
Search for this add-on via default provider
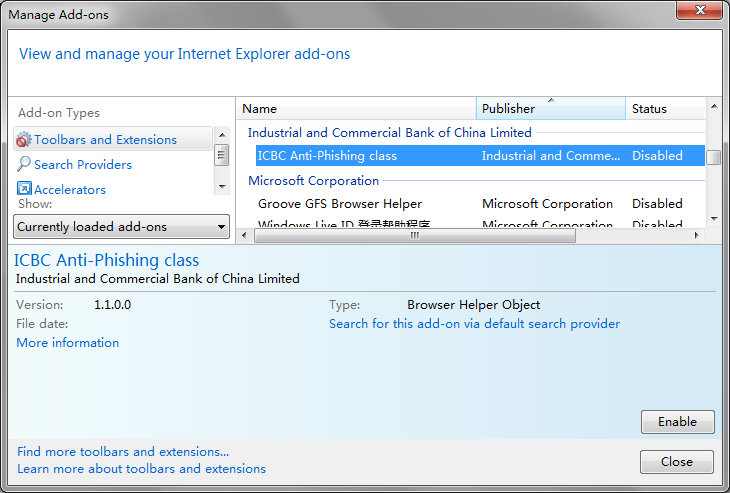coord(474,324)
